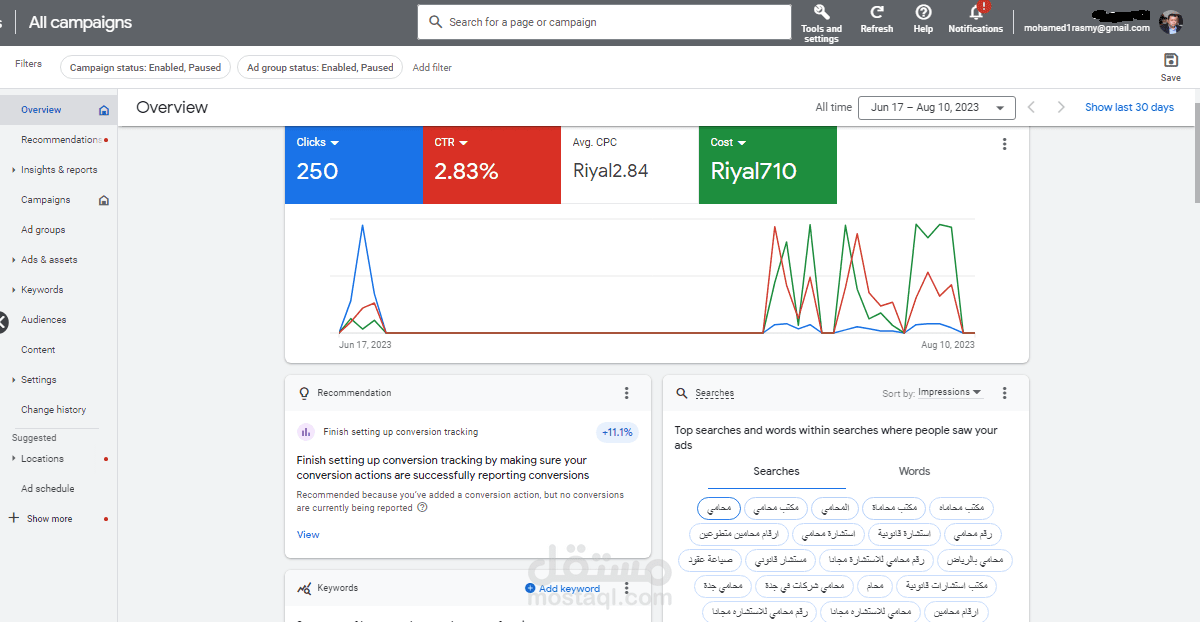Screen dimensions: 1200x622
Task: Click the +11.1% recommendation badge
Action: [x=617, y=433]
